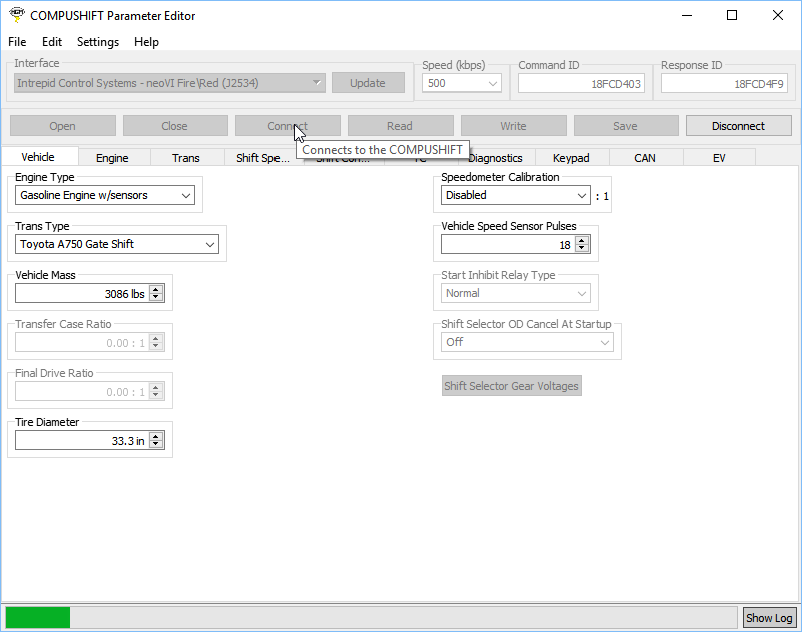Click the green progress bar
802x632 pixels.
pyautogui.click(x=38, y=617)
